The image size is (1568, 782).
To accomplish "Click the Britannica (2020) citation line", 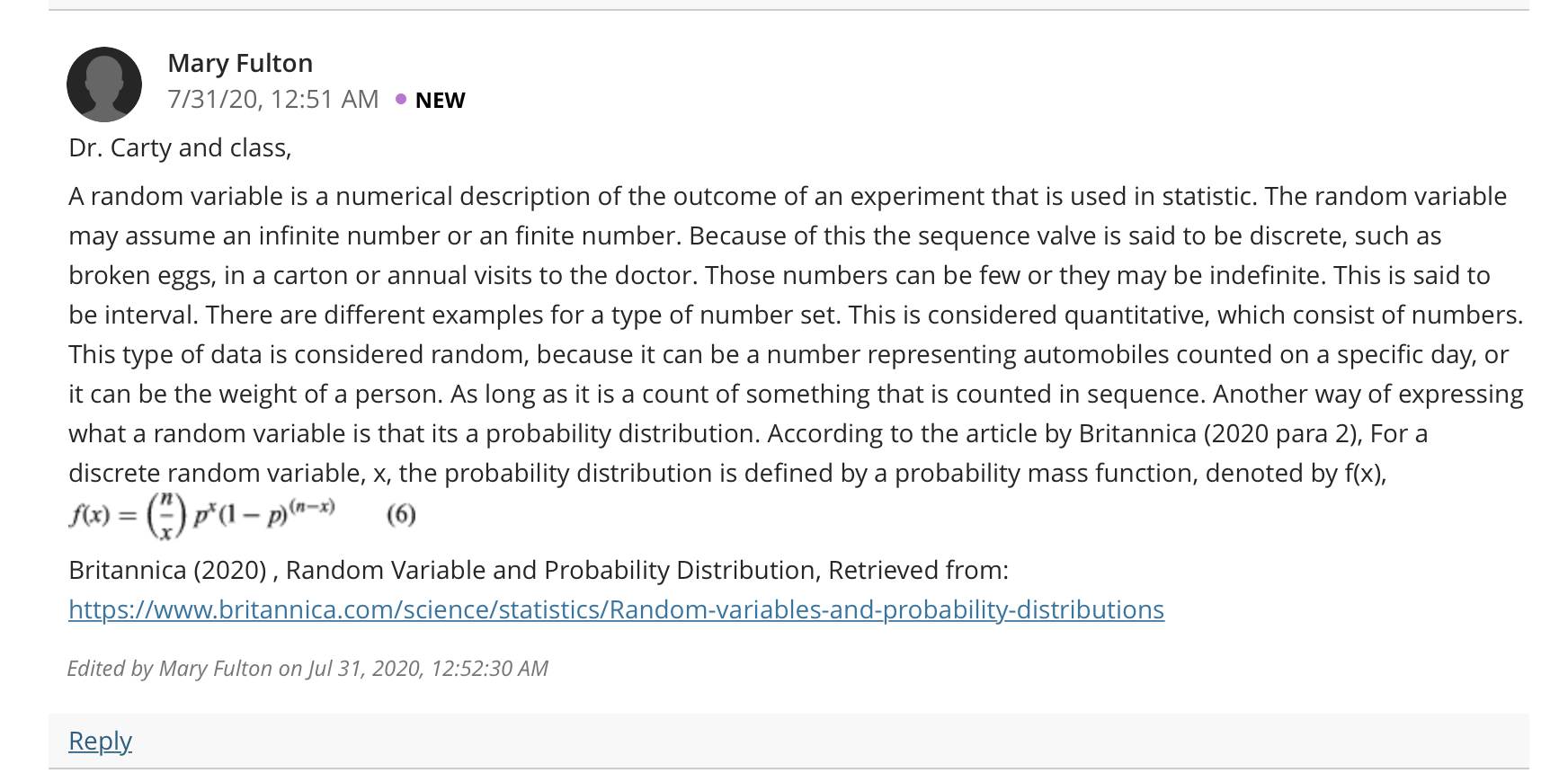I will coord(539,570).
